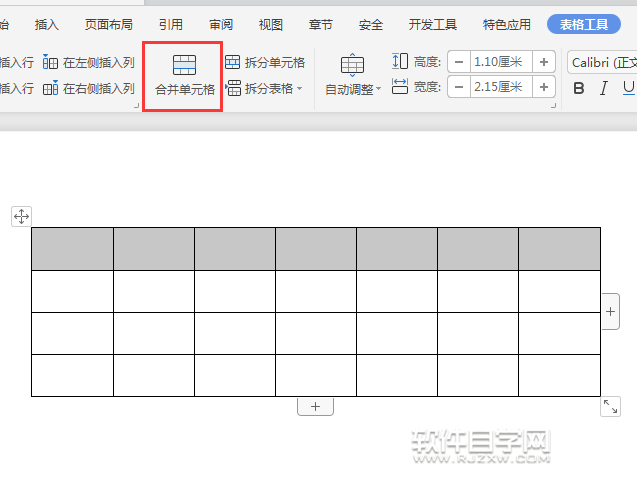This screenshot has width=637, height=487.
Task: Click the Calibri font name box
Action: click(x=602, y=63)
